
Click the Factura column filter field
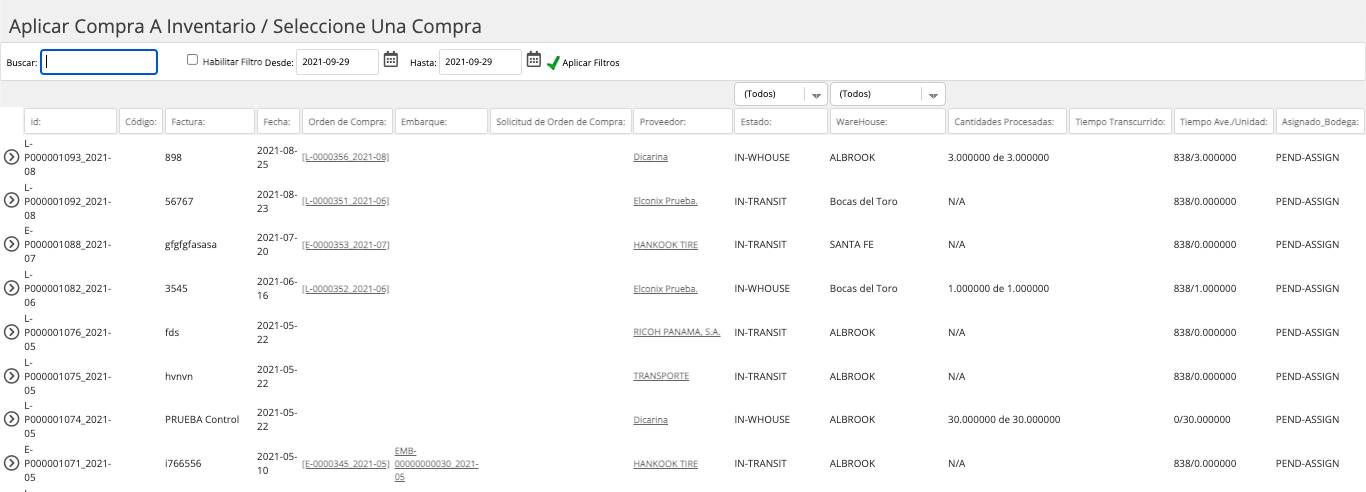(210, 121)
